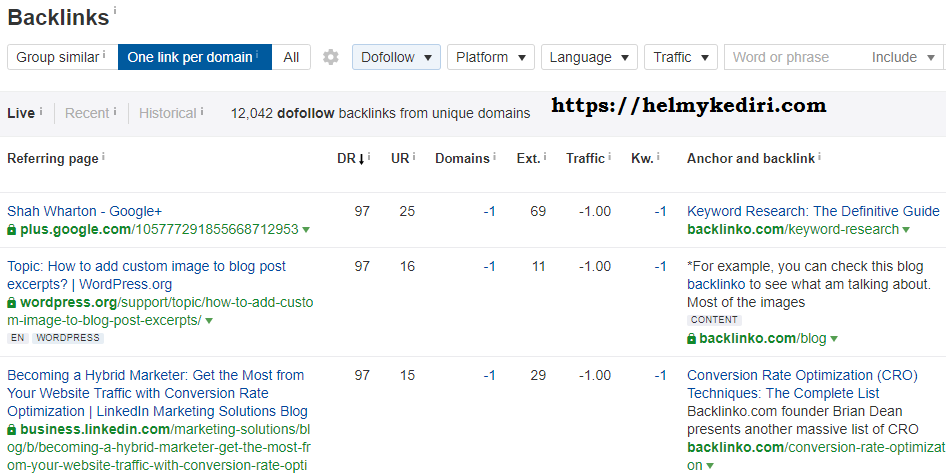This screenshot has height=475, width=946.
Task: Open the Shah Wharton - Google+ link
Action: (84, 211)
